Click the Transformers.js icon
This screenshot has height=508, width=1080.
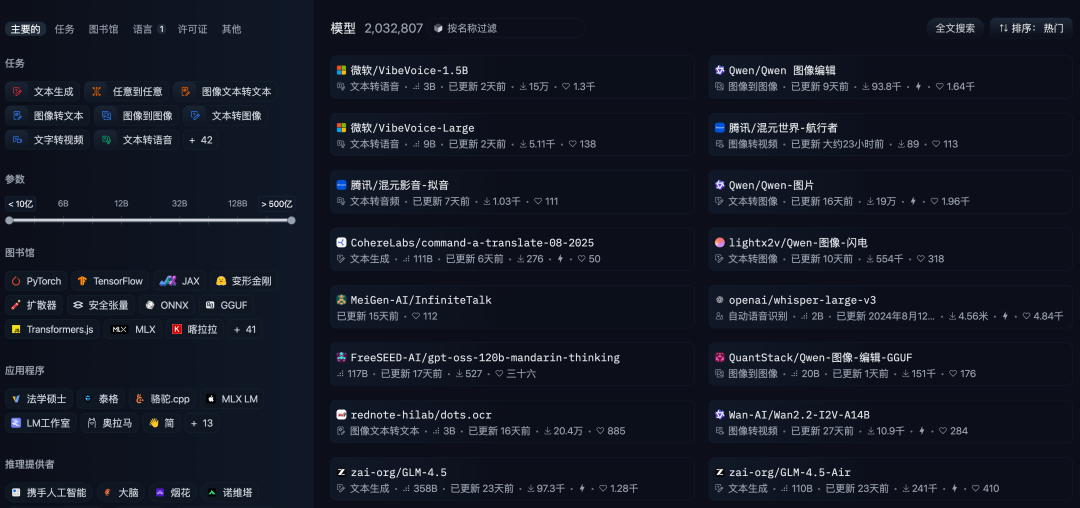15,329
